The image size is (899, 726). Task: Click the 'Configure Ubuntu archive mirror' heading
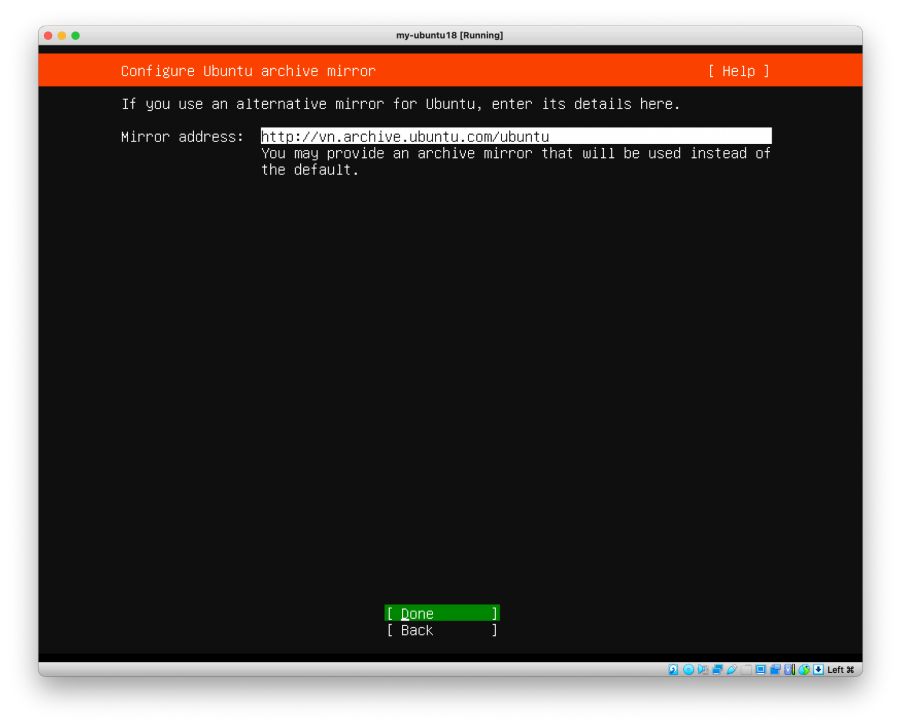(248, 71)
